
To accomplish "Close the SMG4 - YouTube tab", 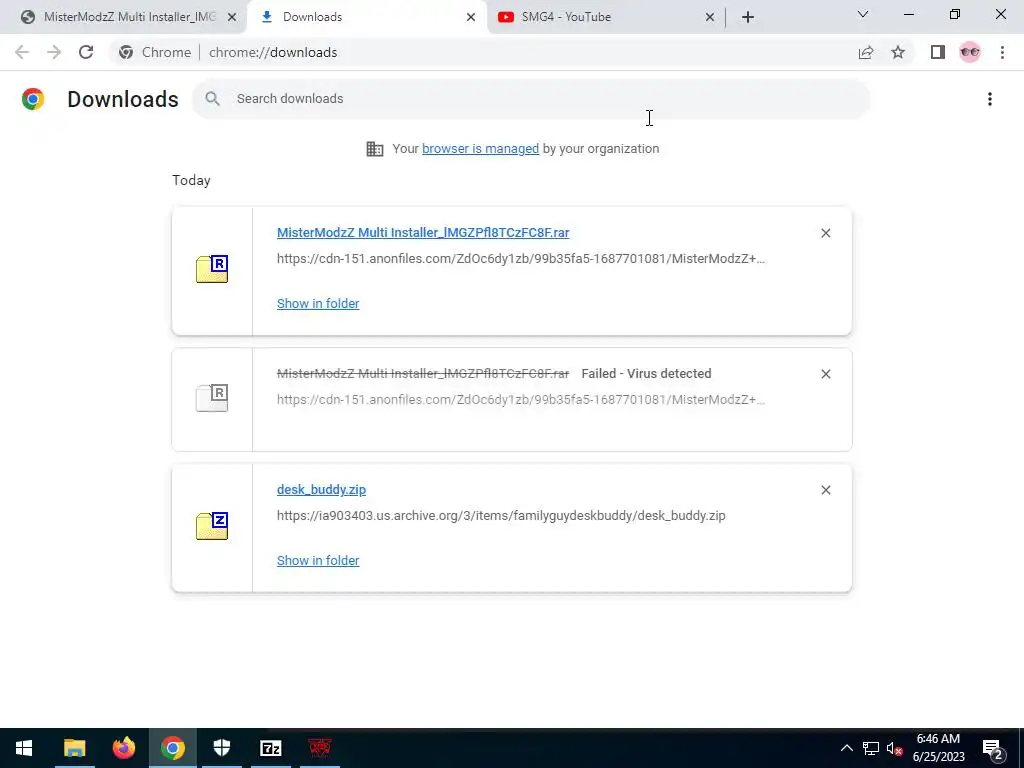I will click(710, 17).
